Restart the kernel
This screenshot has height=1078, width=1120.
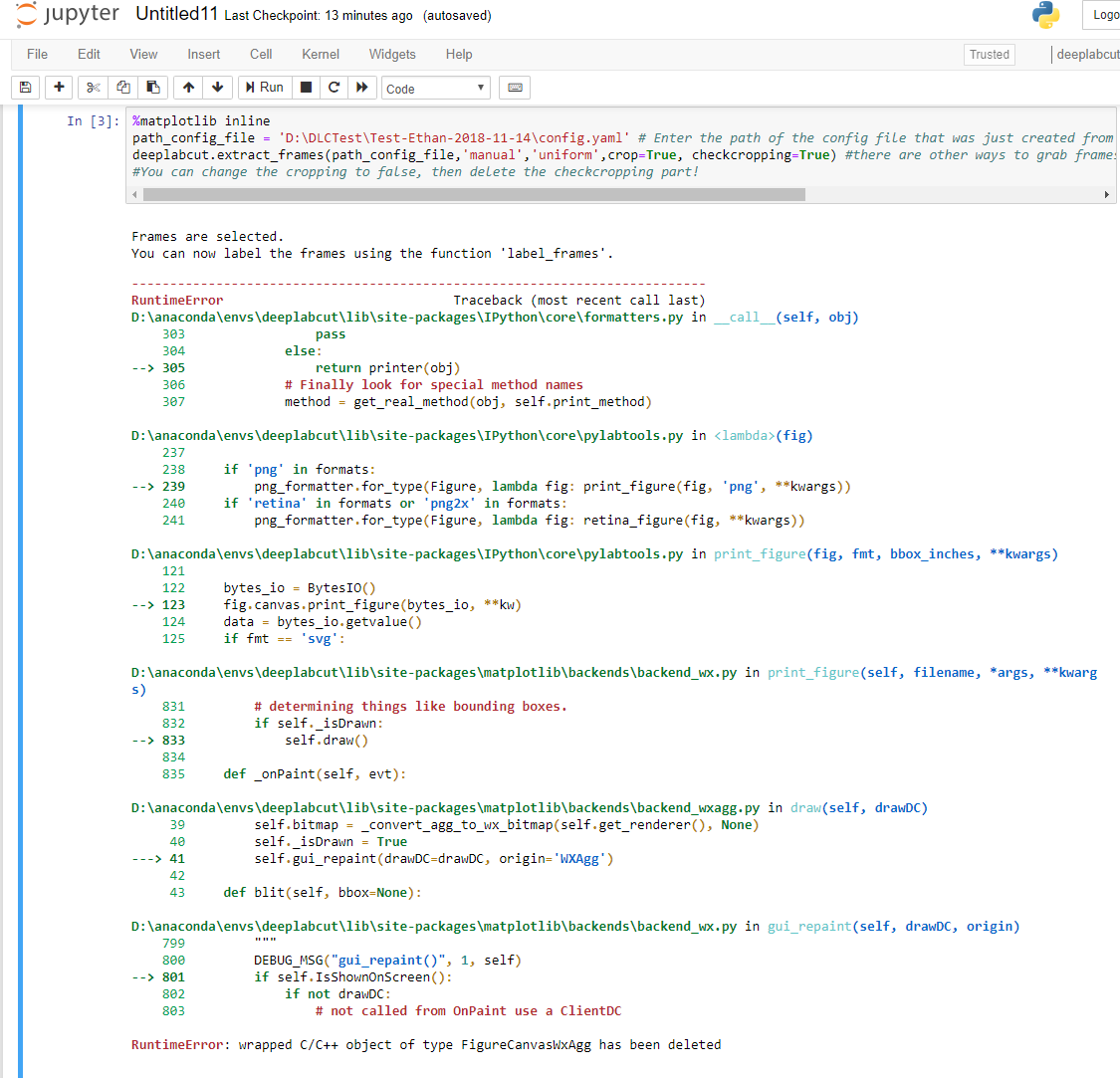point(334,88)
